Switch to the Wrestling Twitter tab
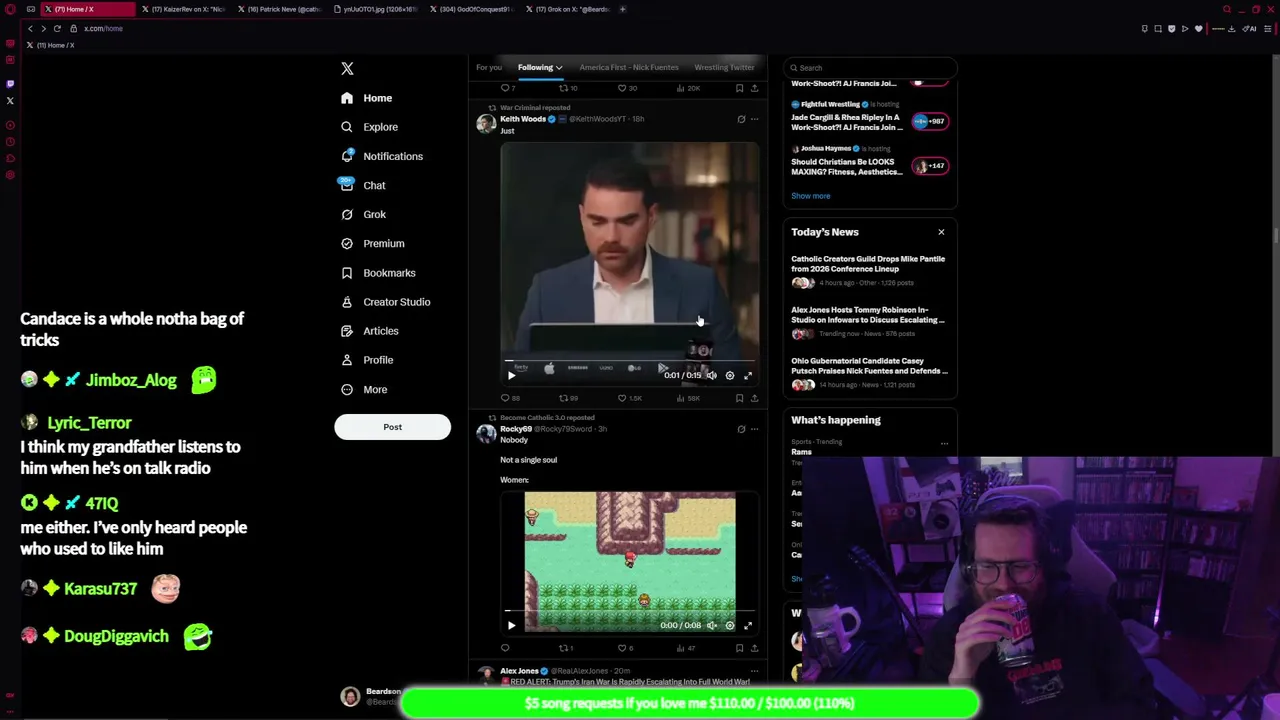1280x720 pixels. coord(724,67)
